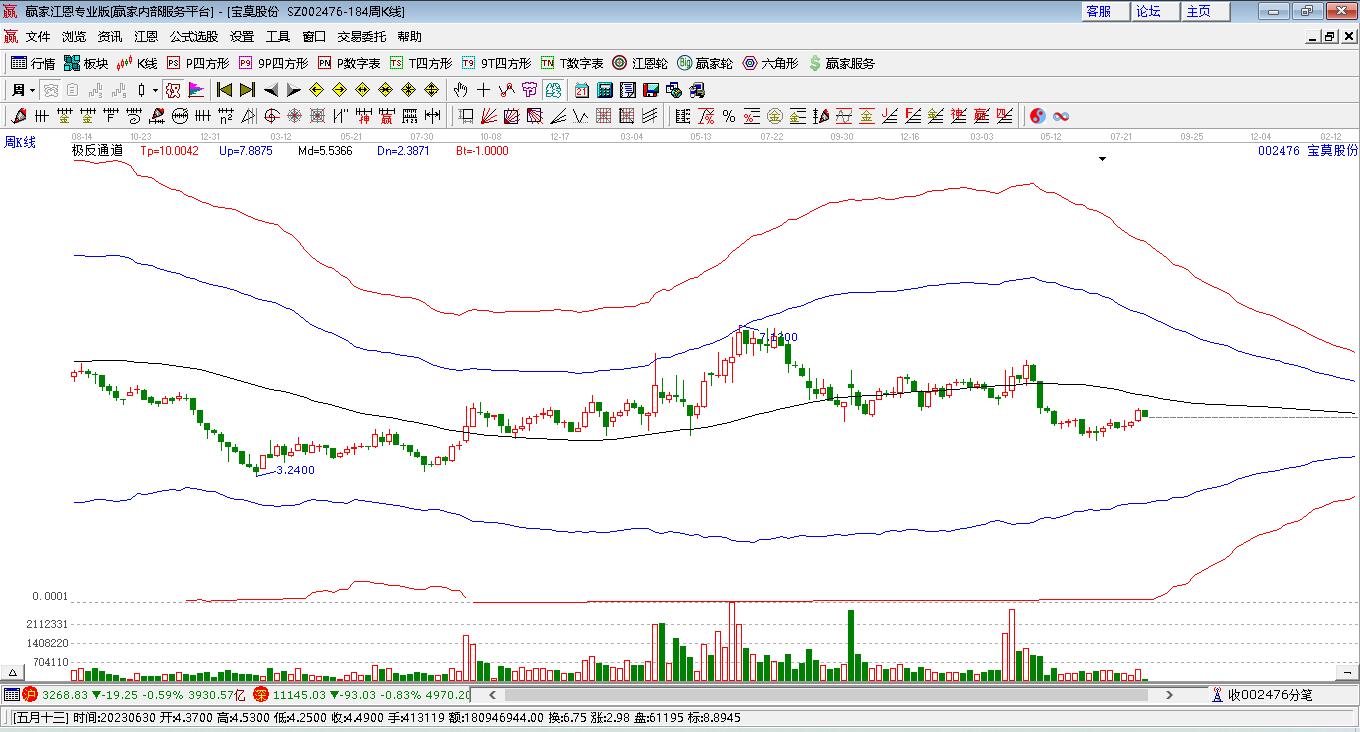Viewport: 1360px width, 732px height.
Task: Click the blue infinity symbol icon
Action: coord(1061,116)
